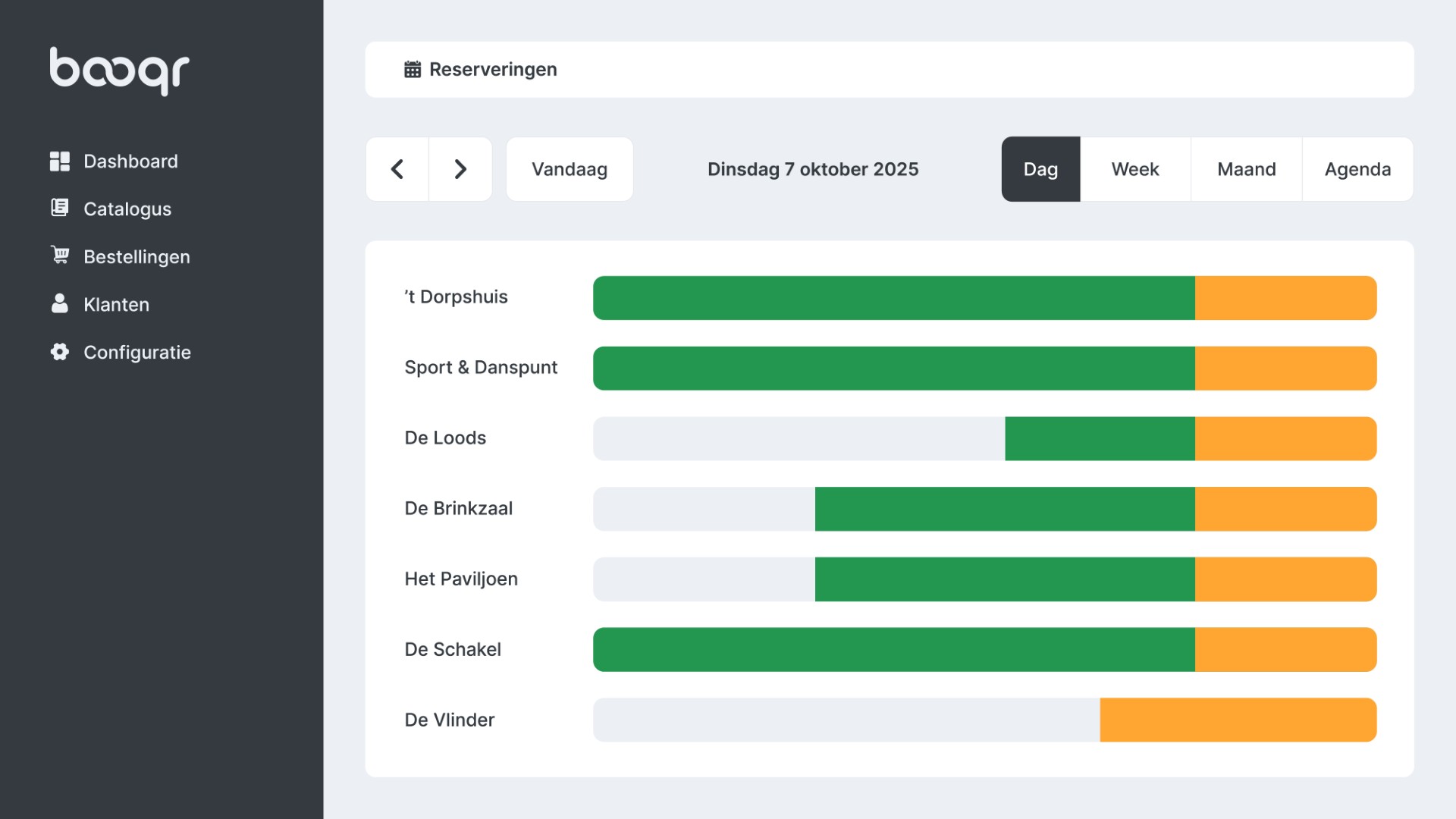Open Bestellingen in sidebar menu

tap(136, 257)
